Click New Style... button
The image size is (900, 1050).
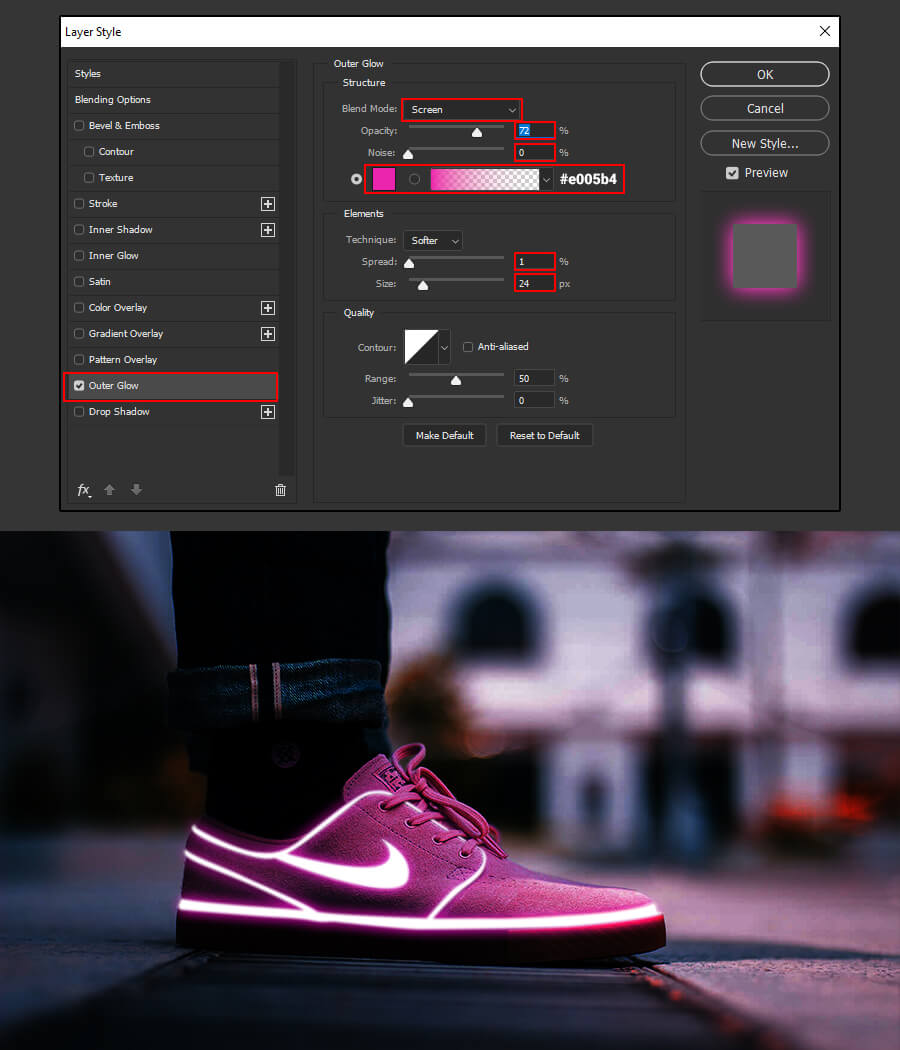[x=765, y=143]
